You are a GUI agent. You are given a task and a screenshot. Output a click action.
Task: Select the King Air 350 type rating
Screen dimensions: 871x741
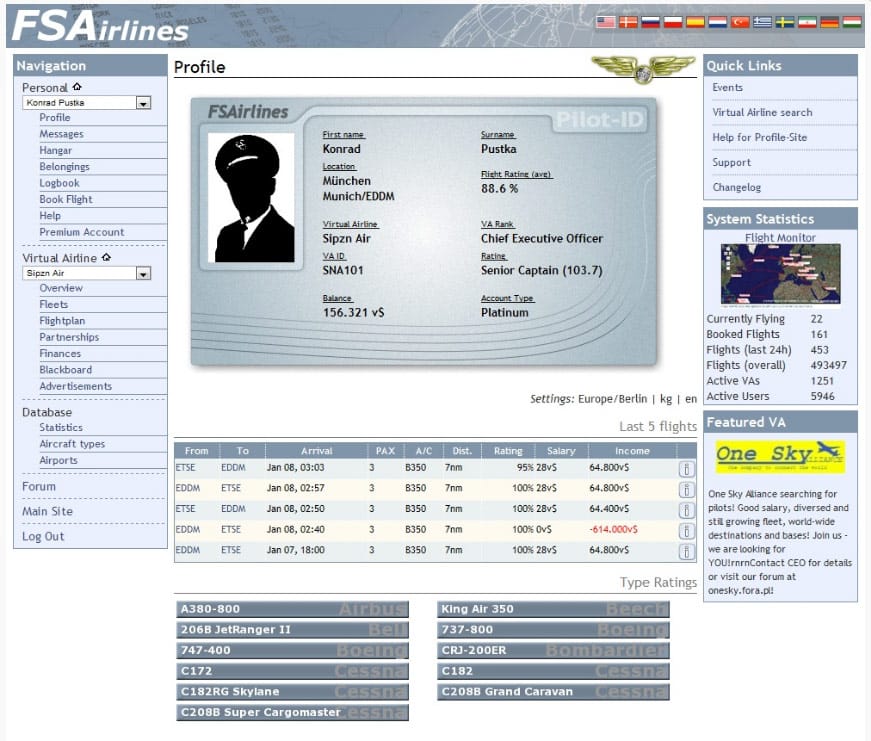point(553,609)
